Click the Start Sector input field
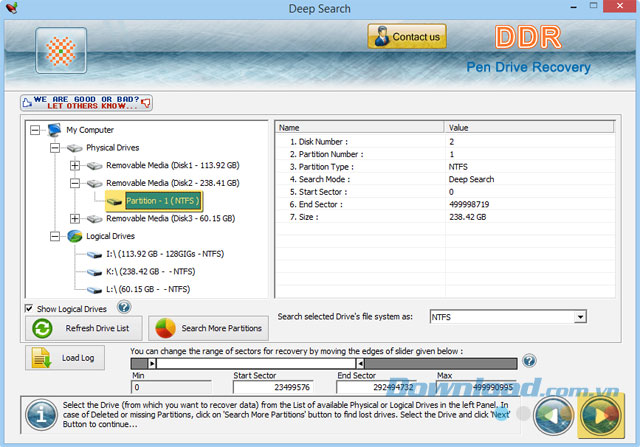 273,387
